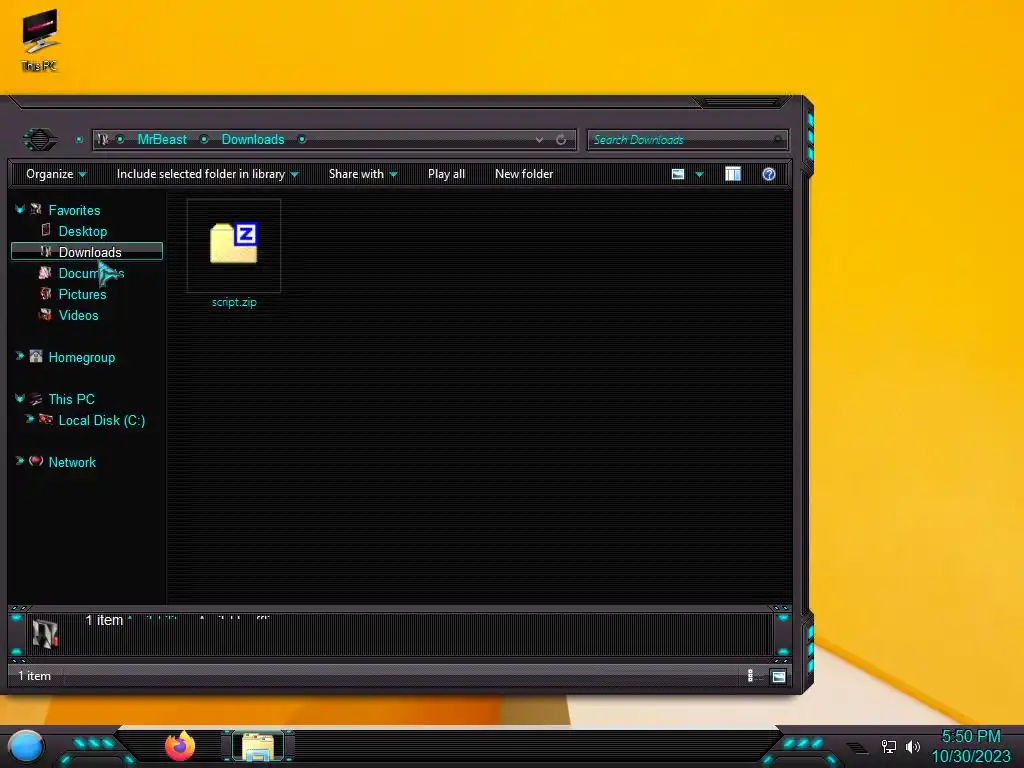Image resolution: width=1024 pixels, height=768 pixels.
Task: Launch Firefox from the taskbar
Action: (180, 746)
